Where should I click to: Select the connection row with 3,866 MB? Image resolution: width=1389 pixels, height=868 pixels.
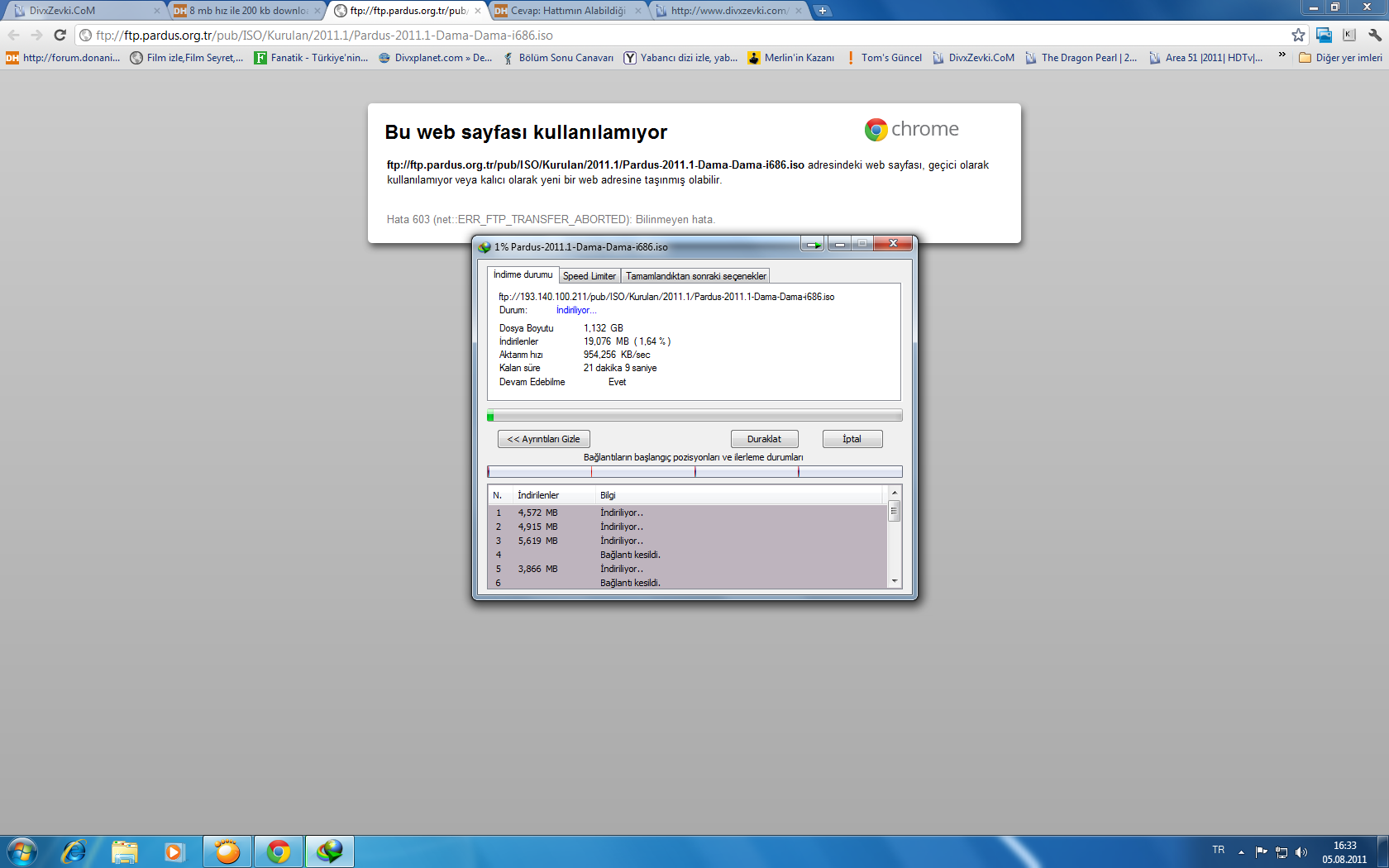click(x=687, y=569)
